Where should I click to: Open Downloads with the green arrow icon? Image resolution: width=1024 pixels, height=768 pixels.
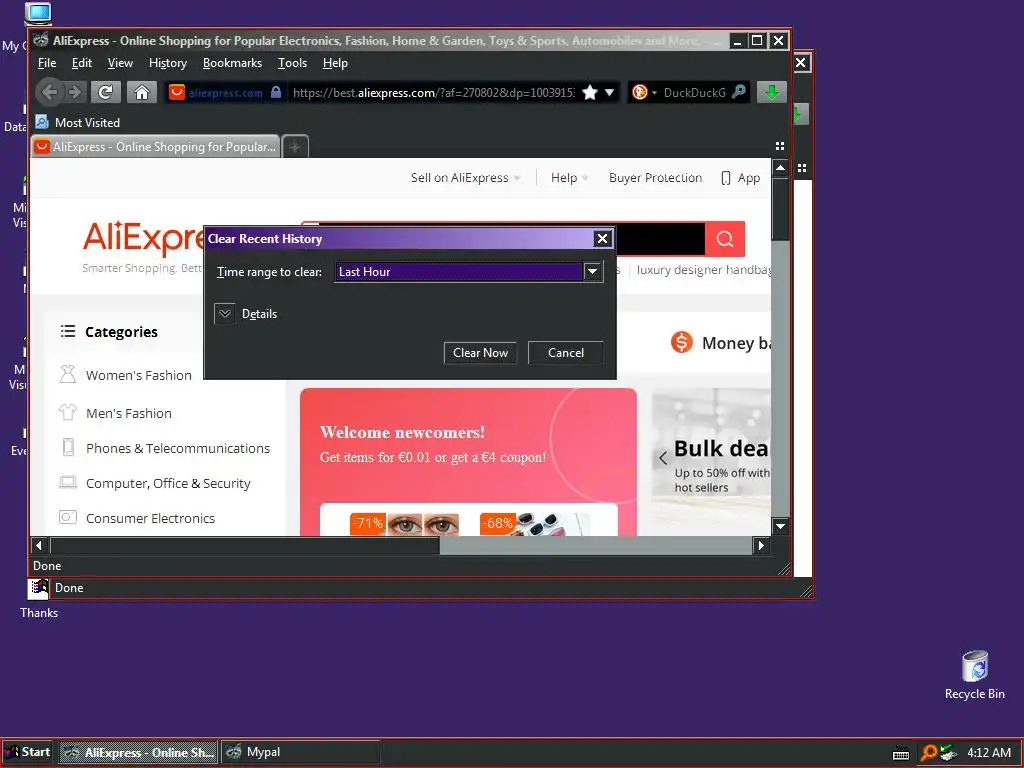click(x=771, y=92)
